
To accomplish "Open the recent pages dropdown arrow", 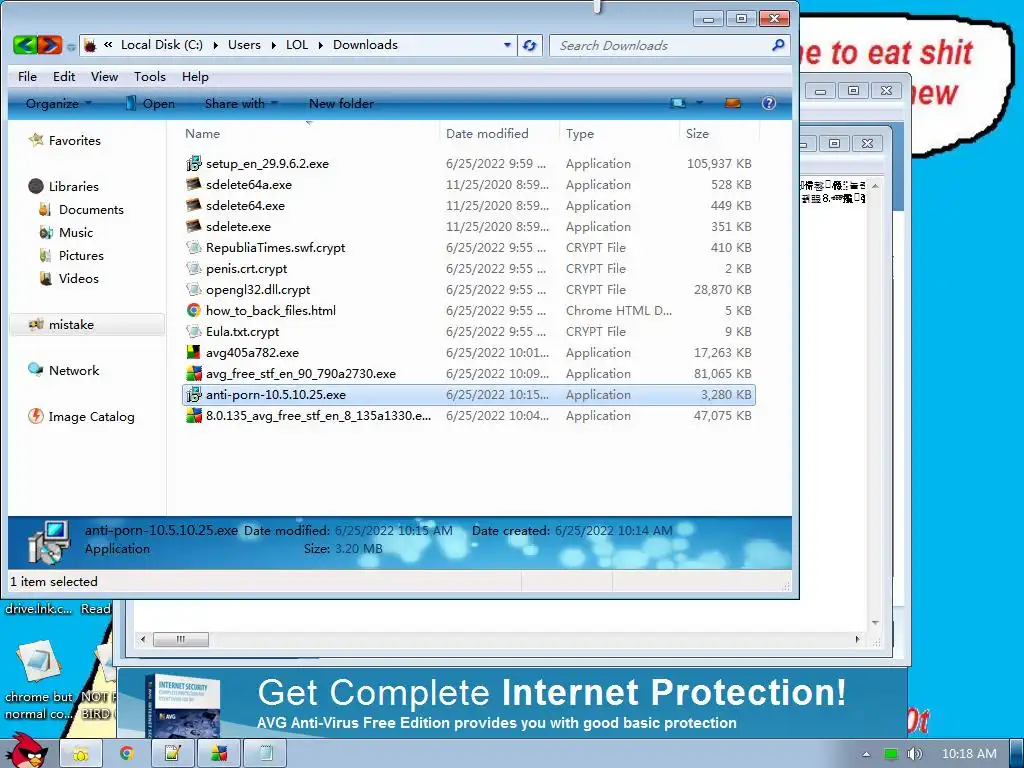I will pos(71,46).
